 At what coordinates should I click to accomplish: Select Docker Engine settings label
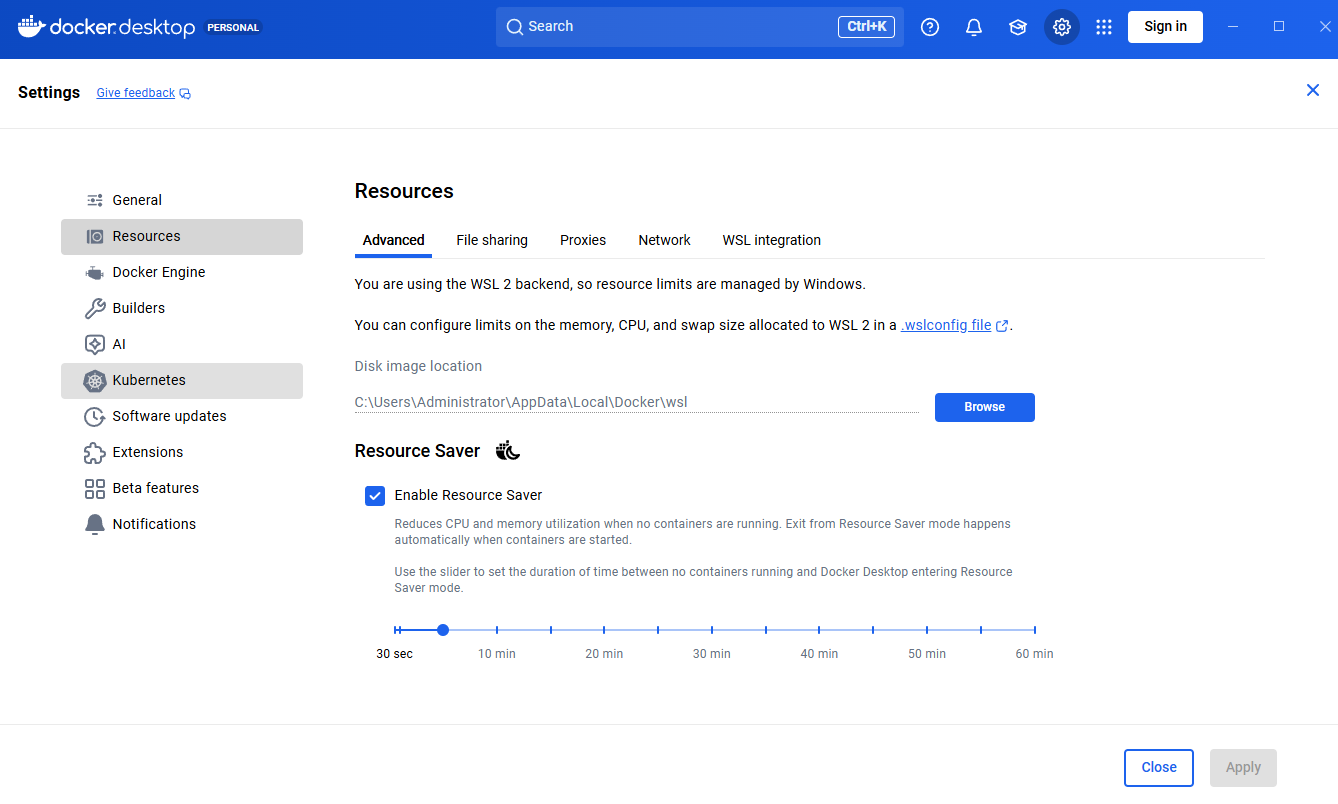(159, 272)
